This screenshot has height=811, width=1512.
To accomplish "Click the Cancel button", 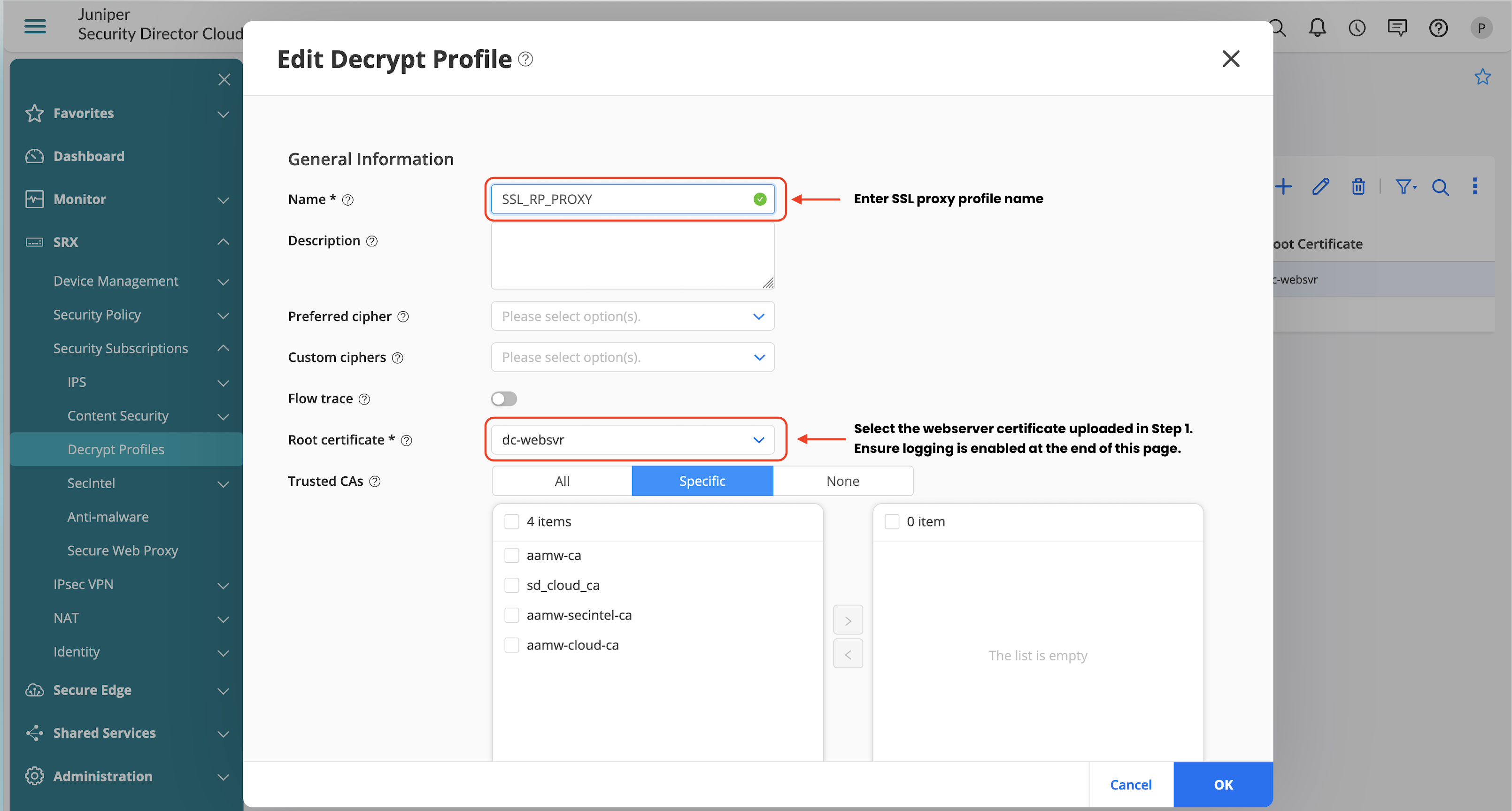I will (1131, 785).
